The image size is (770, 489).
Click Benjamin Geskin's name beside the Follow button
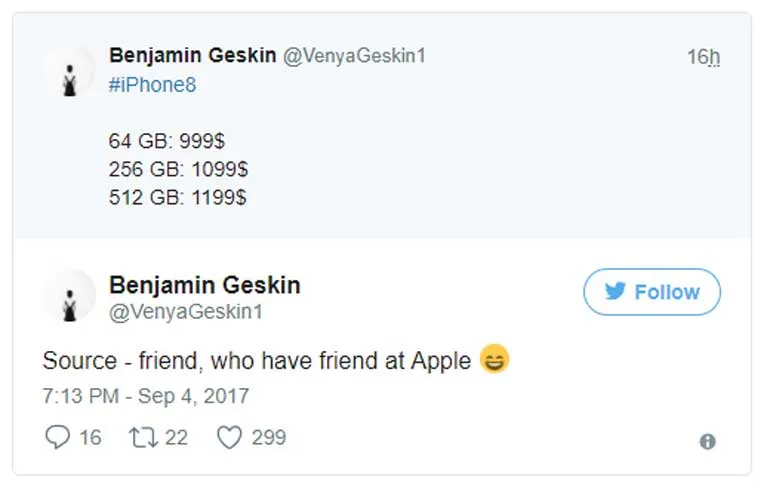[x=204, y=285]
